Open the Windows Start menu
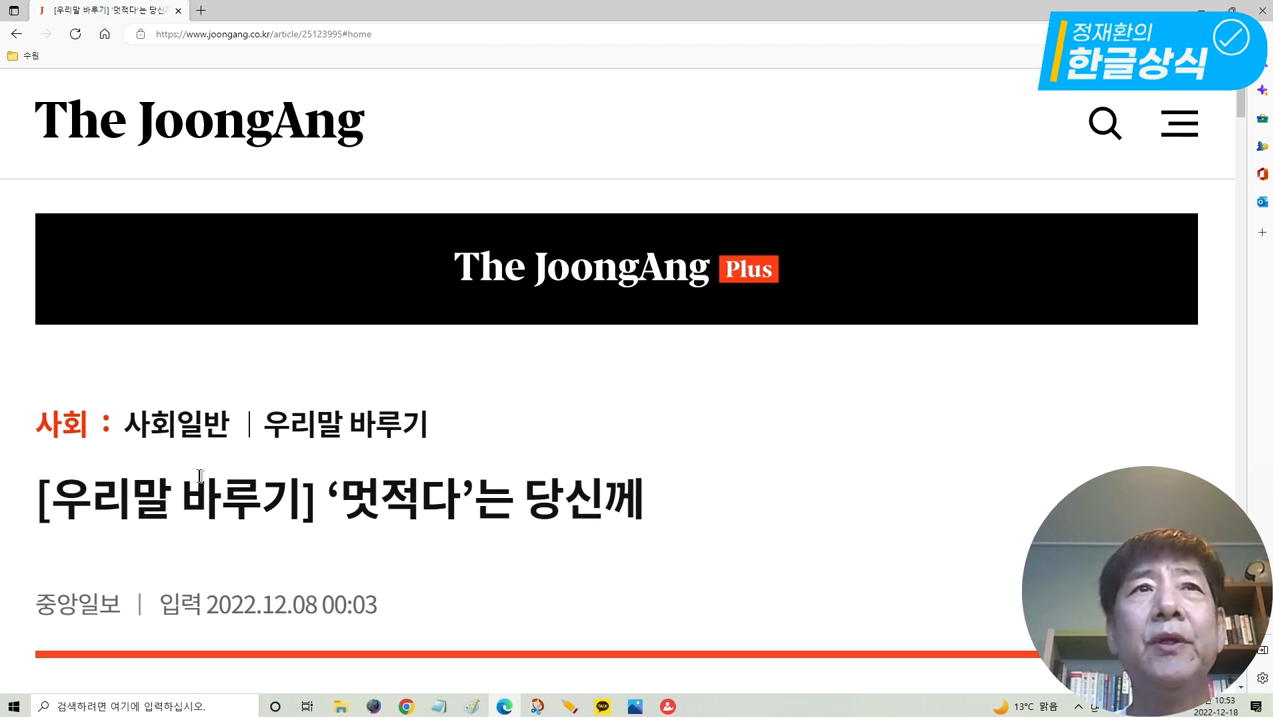This screenshot has width=1273, height=717. 14,706
